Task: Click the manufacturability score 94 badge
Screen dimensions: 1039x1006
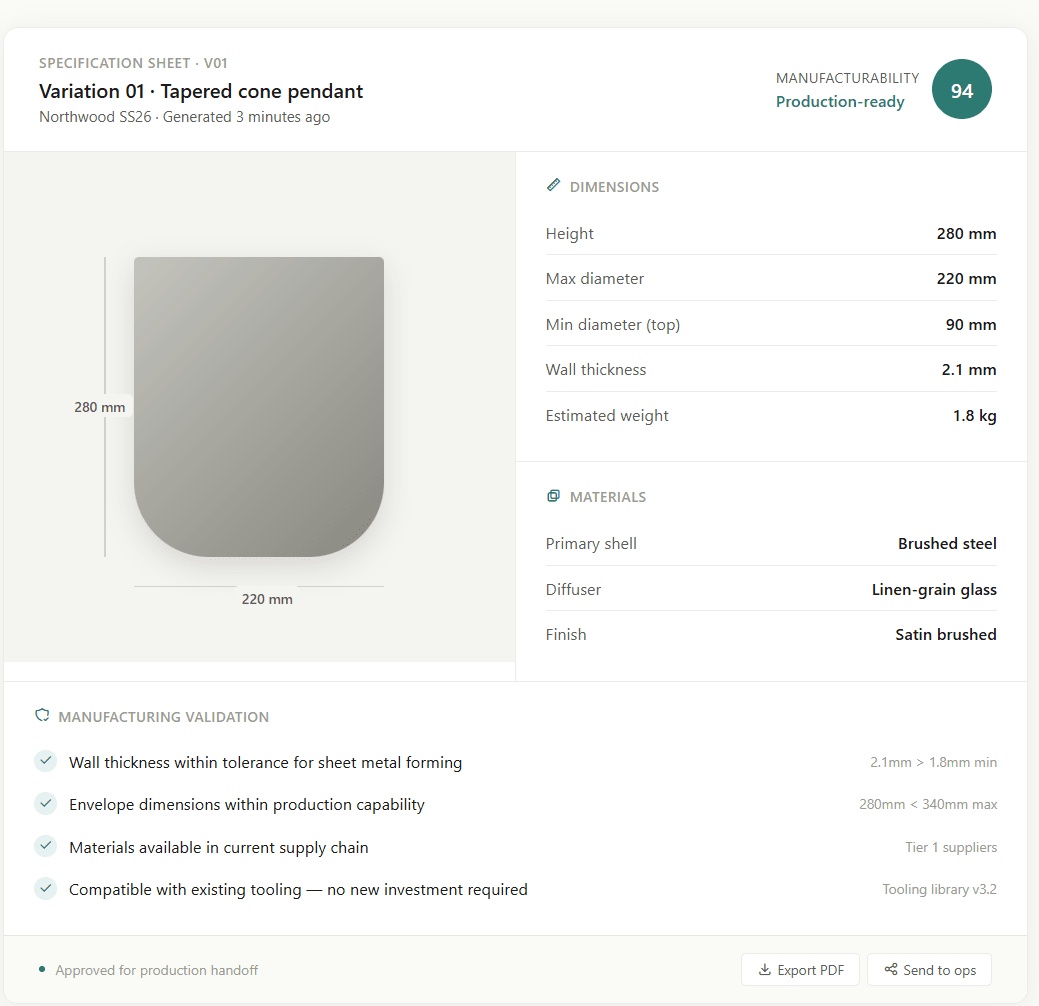Action: click(961, 89)
